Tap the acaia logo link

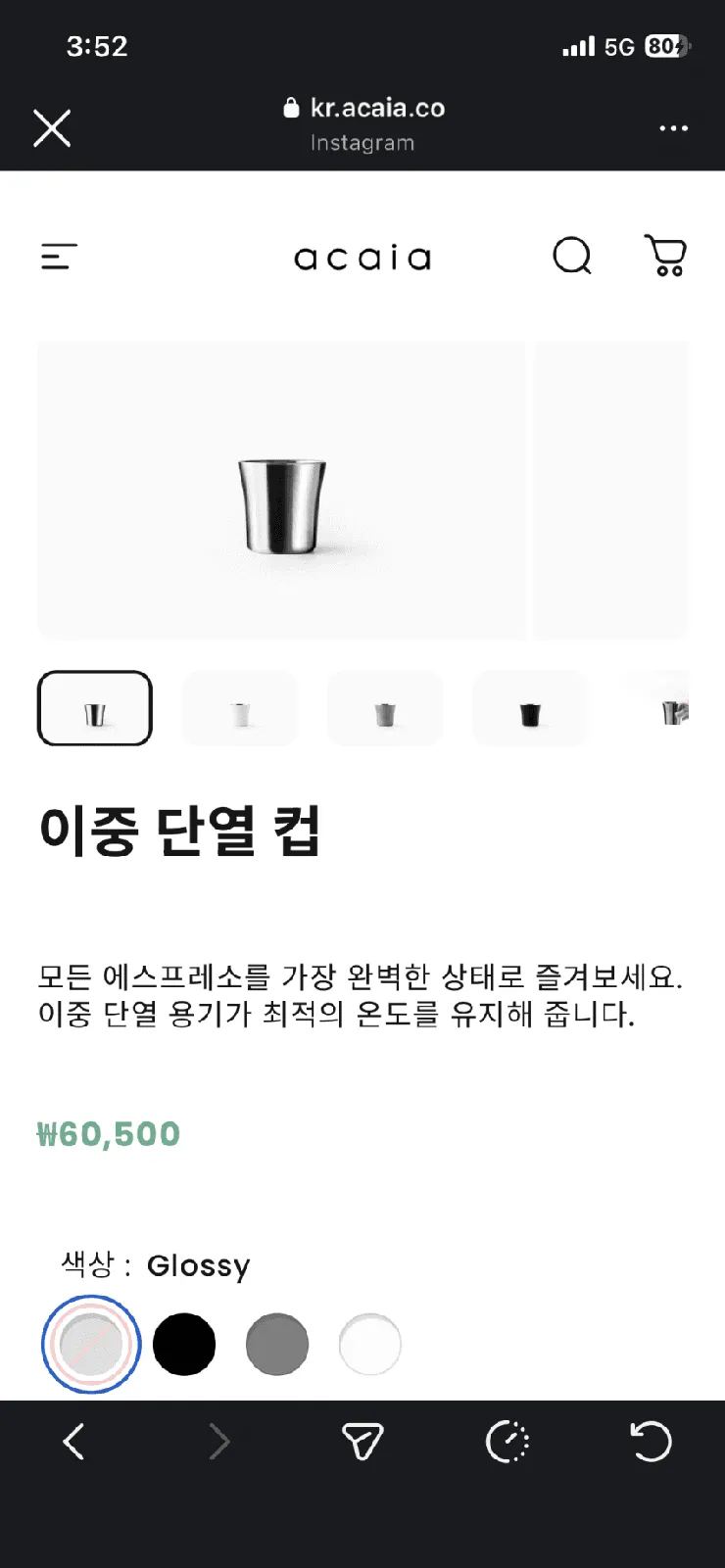tap(362, 258)
